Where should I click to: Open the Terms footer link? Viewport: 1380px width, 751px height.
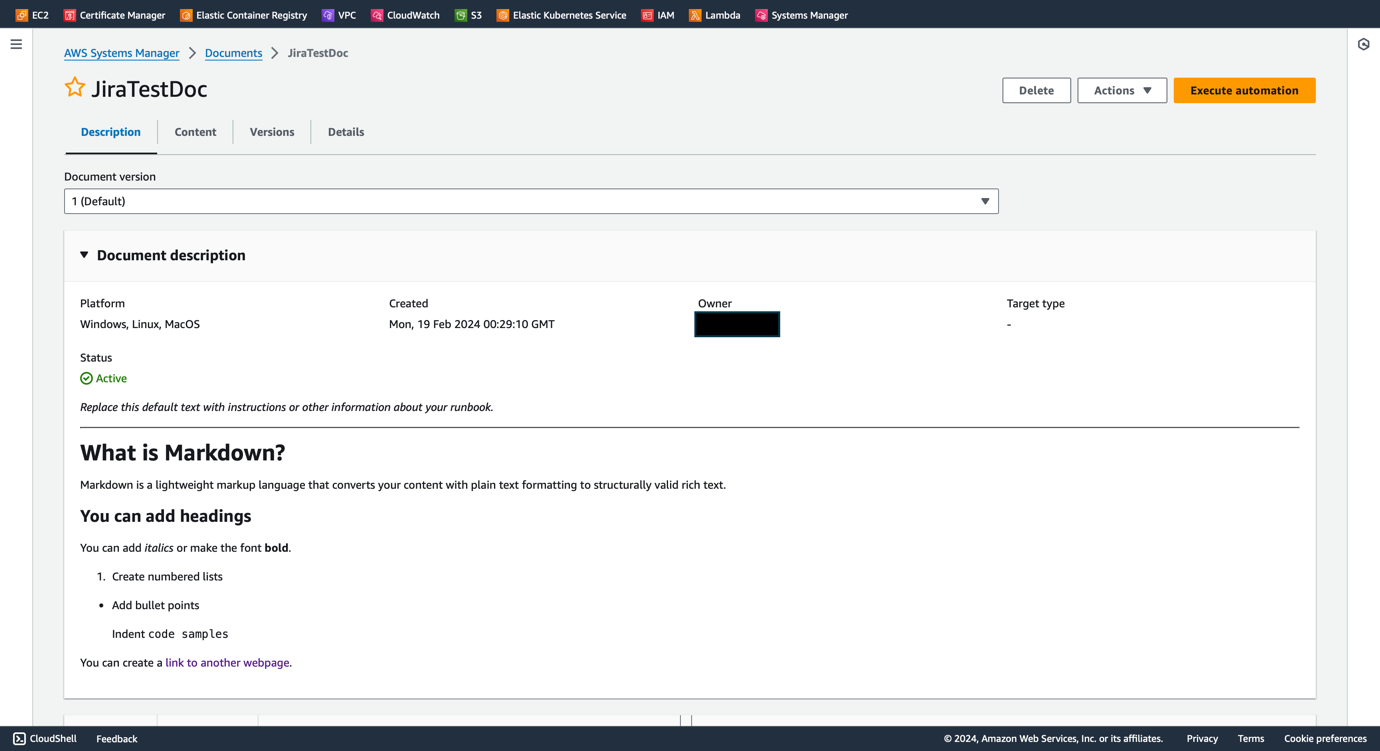(x=1250, y=739)
